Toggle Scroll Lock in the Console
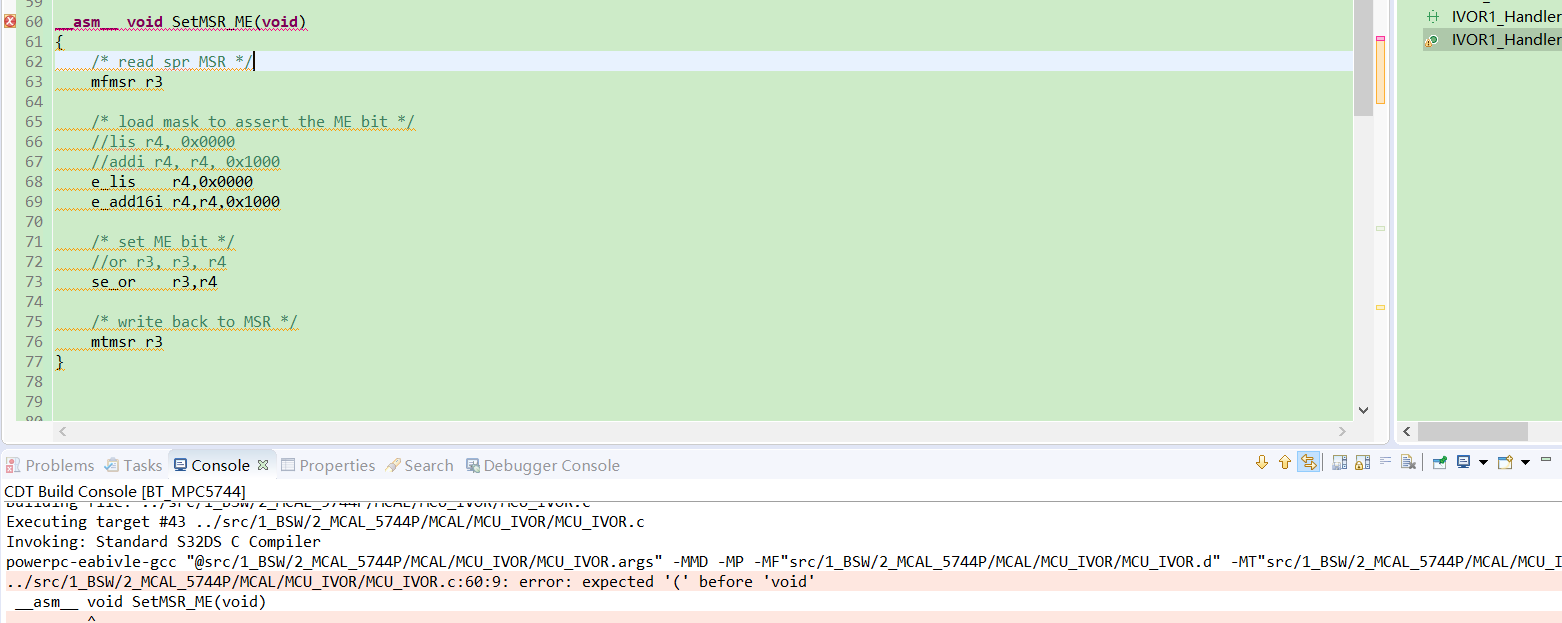 click(1360, 462)
